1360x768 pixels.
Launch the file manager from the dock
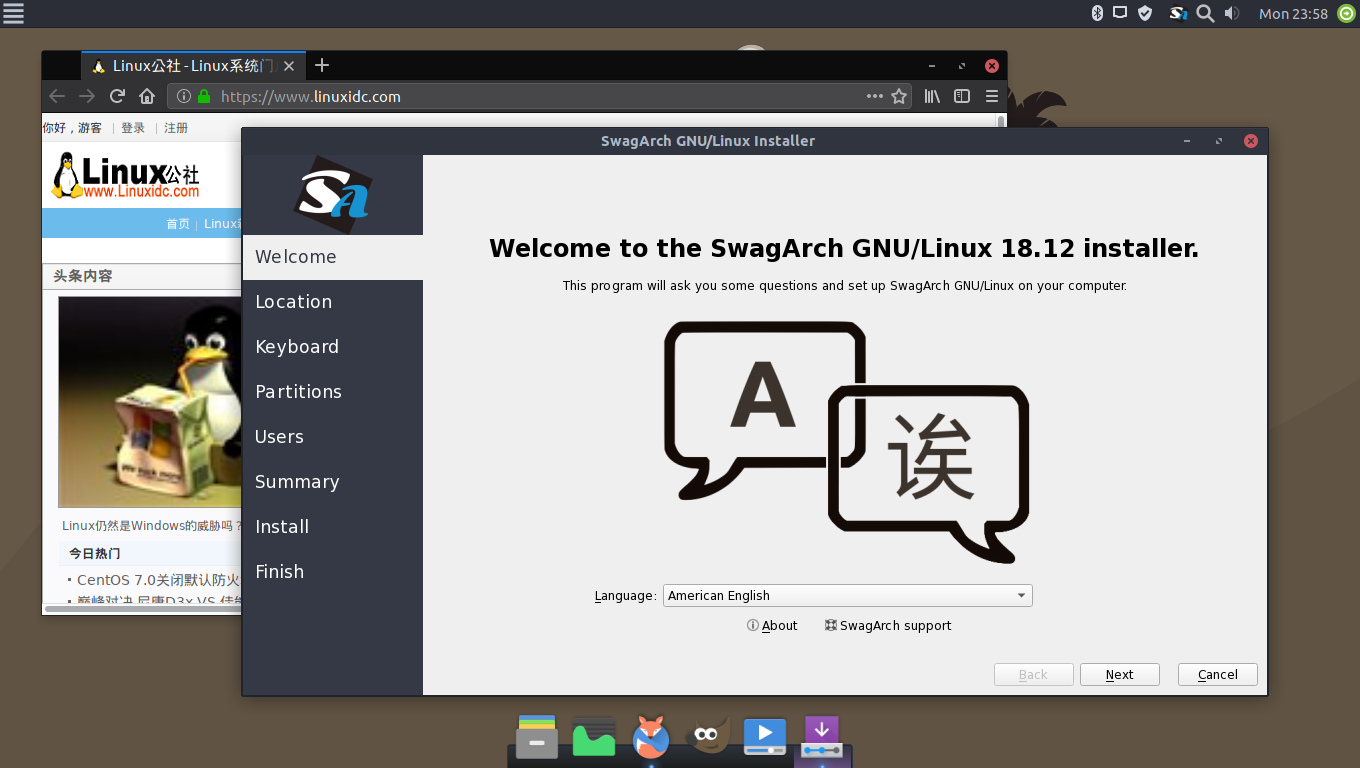tap(537, 737)
